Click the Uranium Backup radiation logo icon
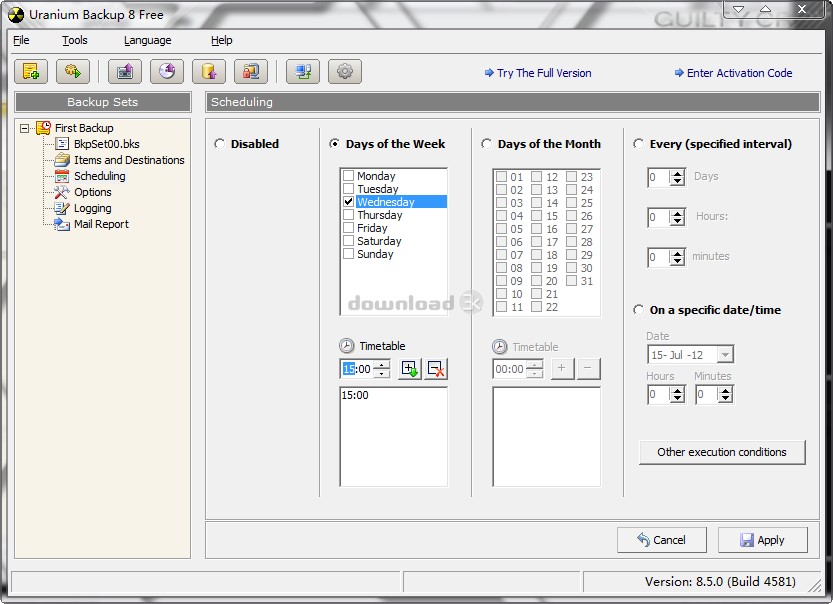Image resolution: width=833 pixels, height=604 pixels. click(16, 15)
